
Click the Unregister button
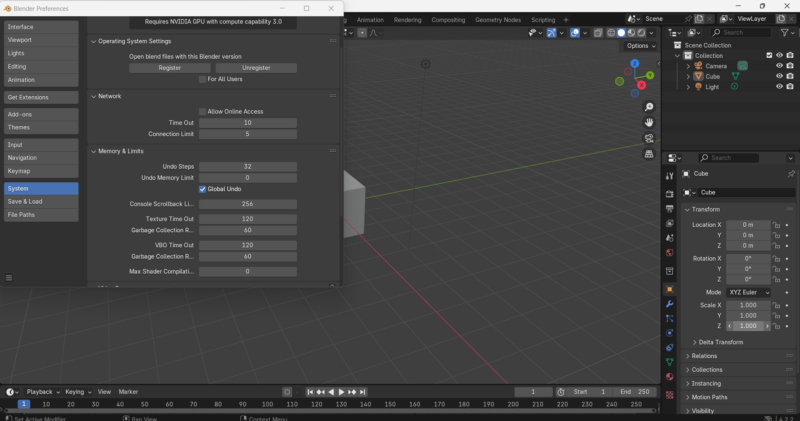point(256,68)
